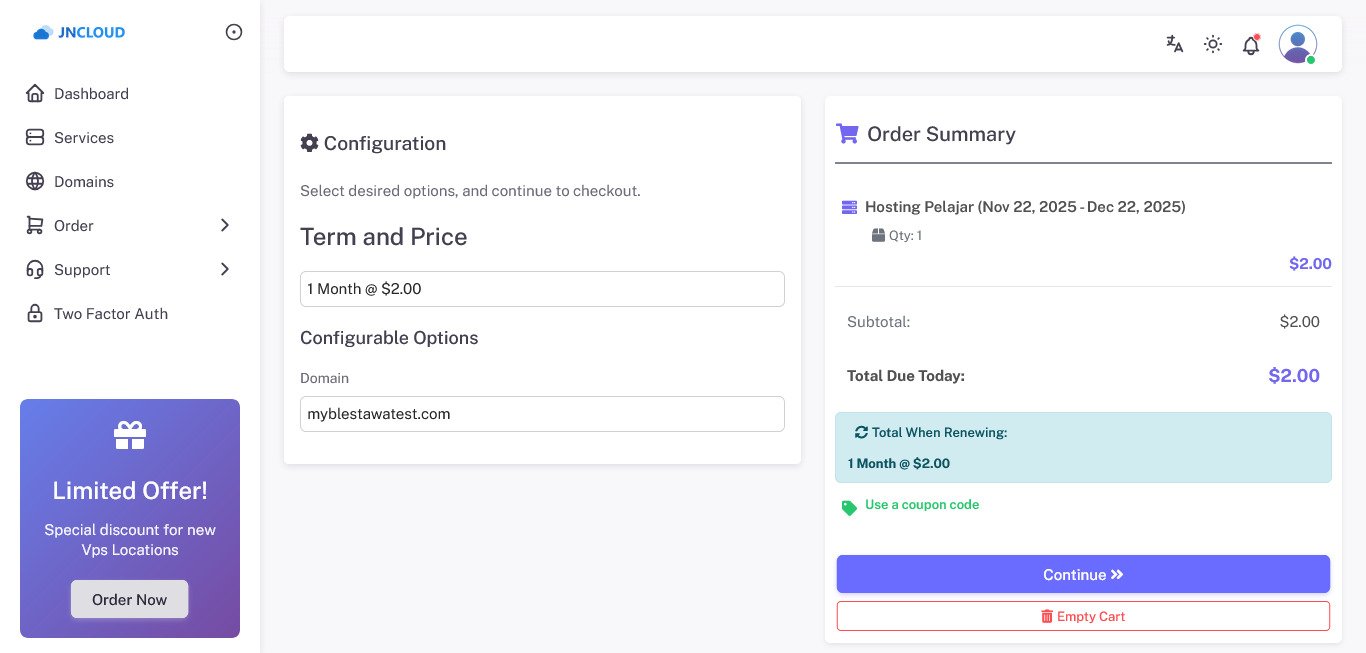Image resolution: width=1366 pixels, height=653 pixels.
Task: Open the Term and Price dropdown
Action: click(542, 289)
